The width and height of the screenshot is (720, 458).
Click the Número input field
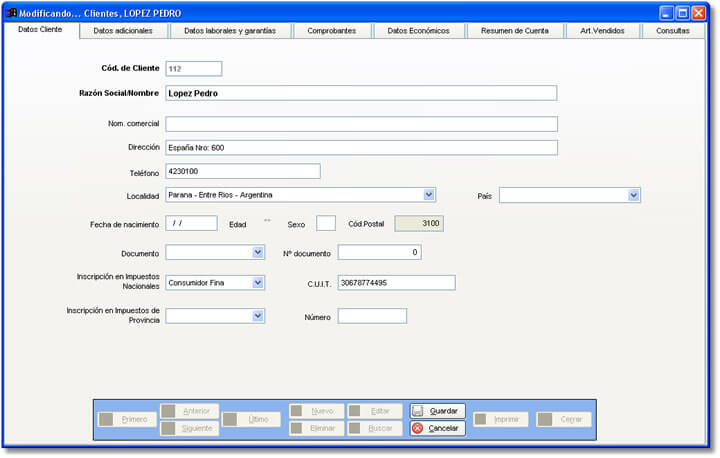pos(372,316)
